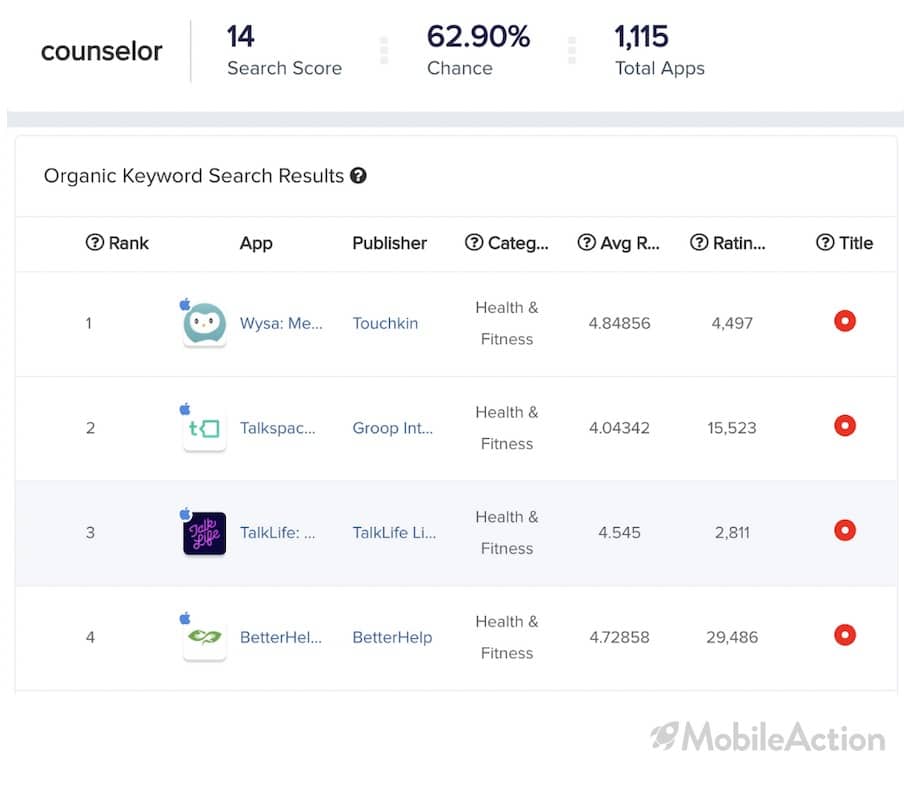Click the question mark icon beside Ratin...
The height and width of the screenshot is (792, 904).
(699, 243)
